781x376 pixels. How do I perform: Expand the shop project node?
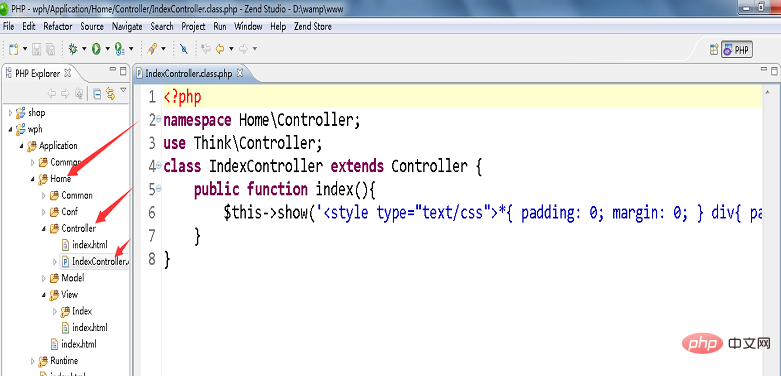click(10, 113)
